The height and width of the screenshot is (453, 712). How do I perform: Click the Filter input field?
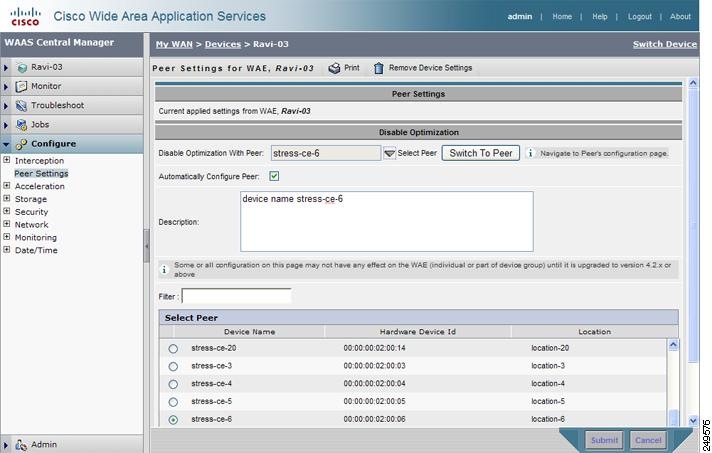[x=236, y=296]
